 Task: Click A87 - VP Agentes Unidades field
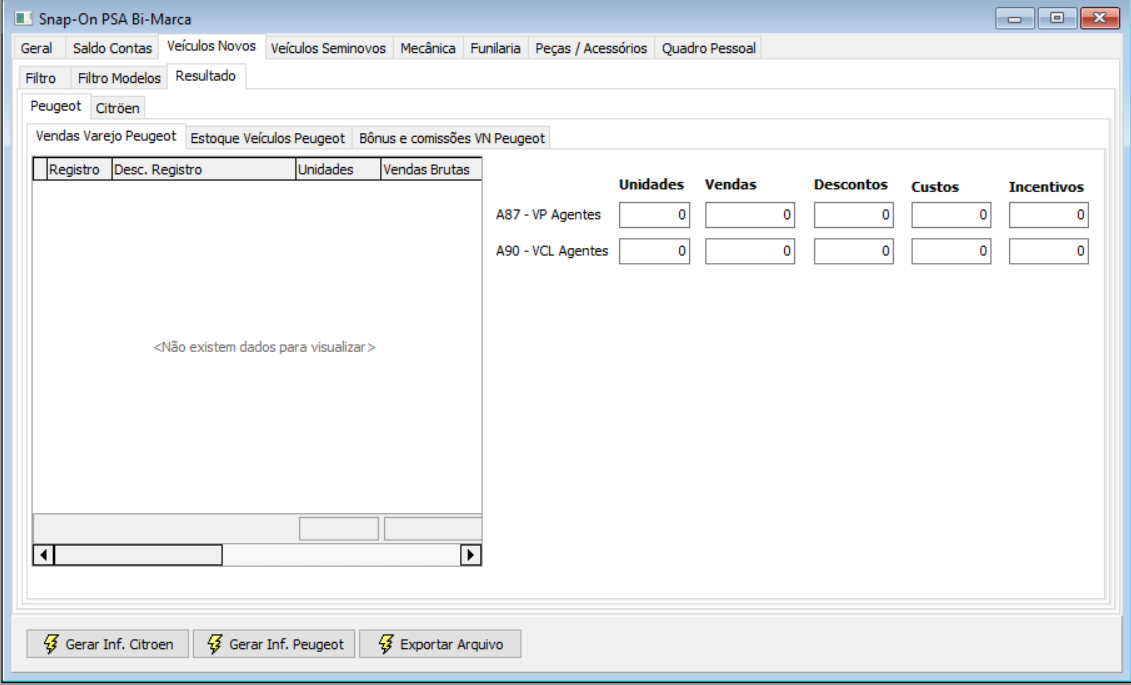pos(654,215)
